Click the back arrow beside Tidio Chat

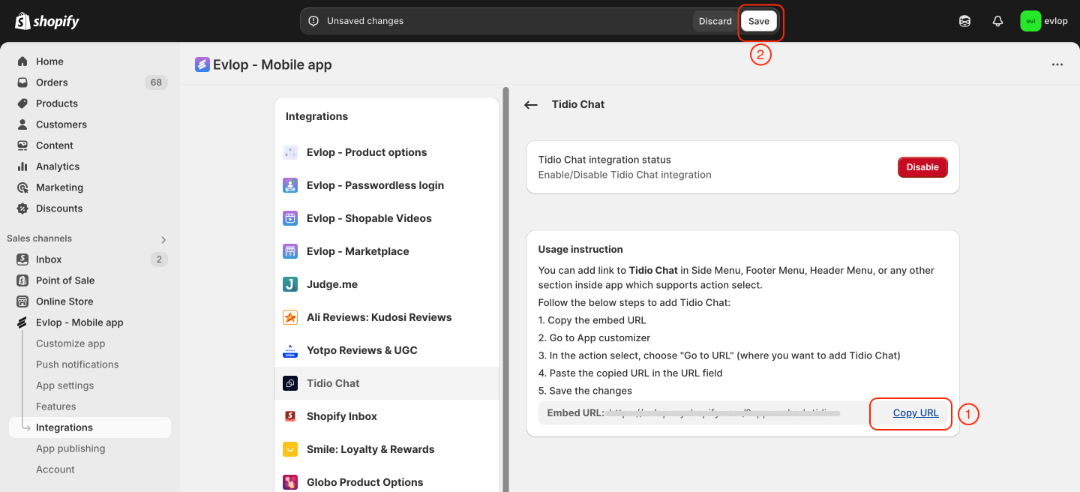tap(531, 105)
